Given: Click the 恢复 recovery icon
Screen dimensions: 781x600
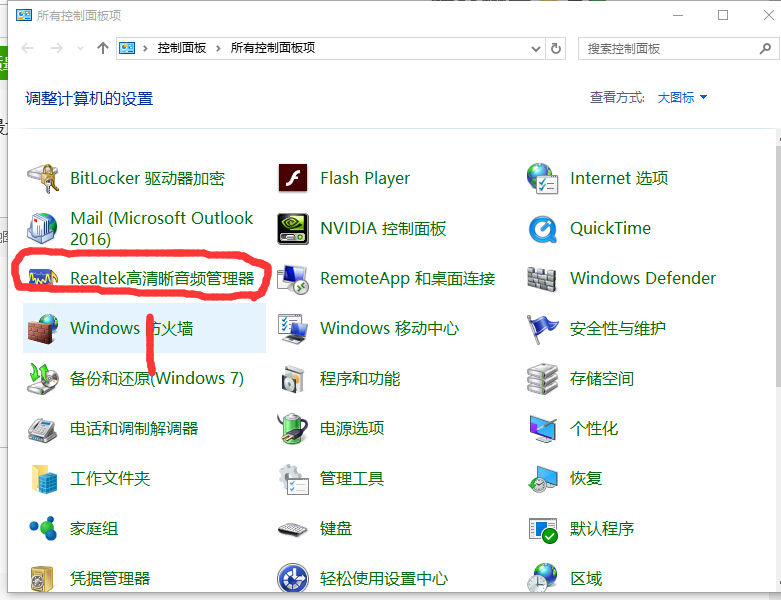Looking at the screenshot, I should point(542,479).
